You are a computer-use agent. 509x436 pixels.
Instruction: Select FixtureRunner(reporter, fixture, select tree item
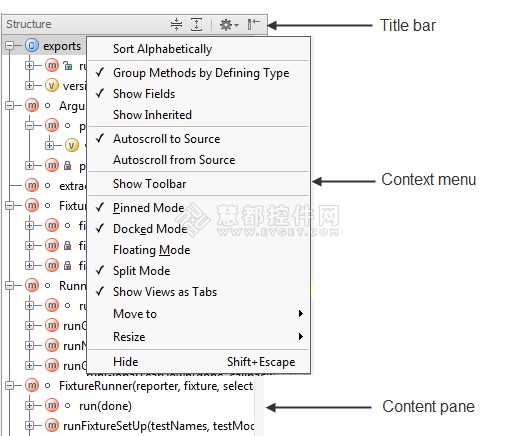click(x=156, y=386)
